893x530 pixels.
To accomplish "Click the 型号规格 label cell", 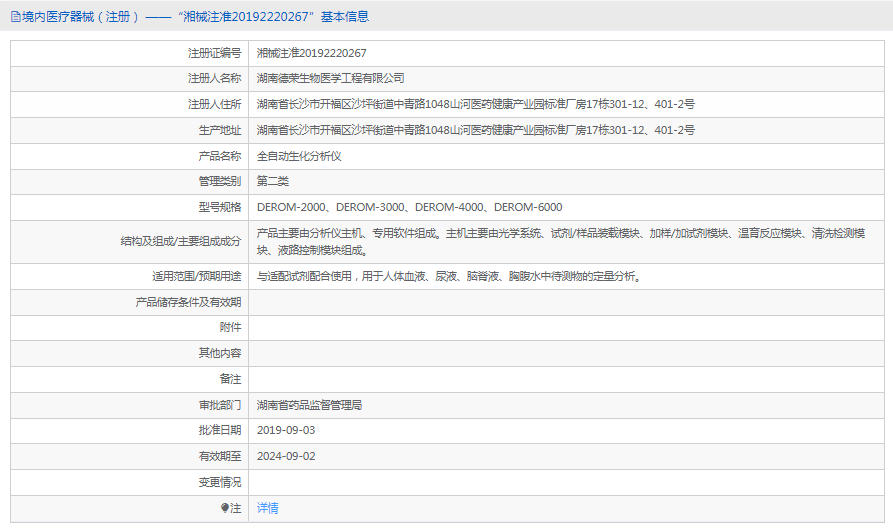I will (x=129, y=207).
